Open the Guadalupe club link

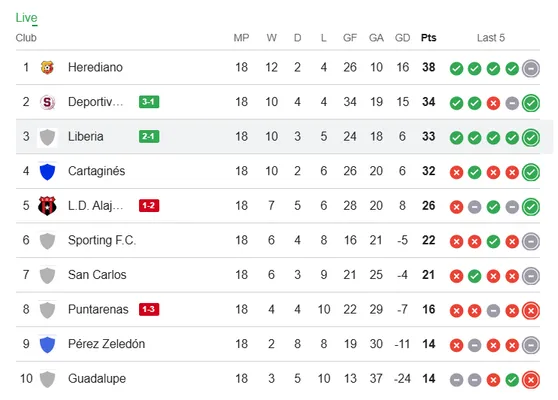pyautogui.click(x=97, y=379)
